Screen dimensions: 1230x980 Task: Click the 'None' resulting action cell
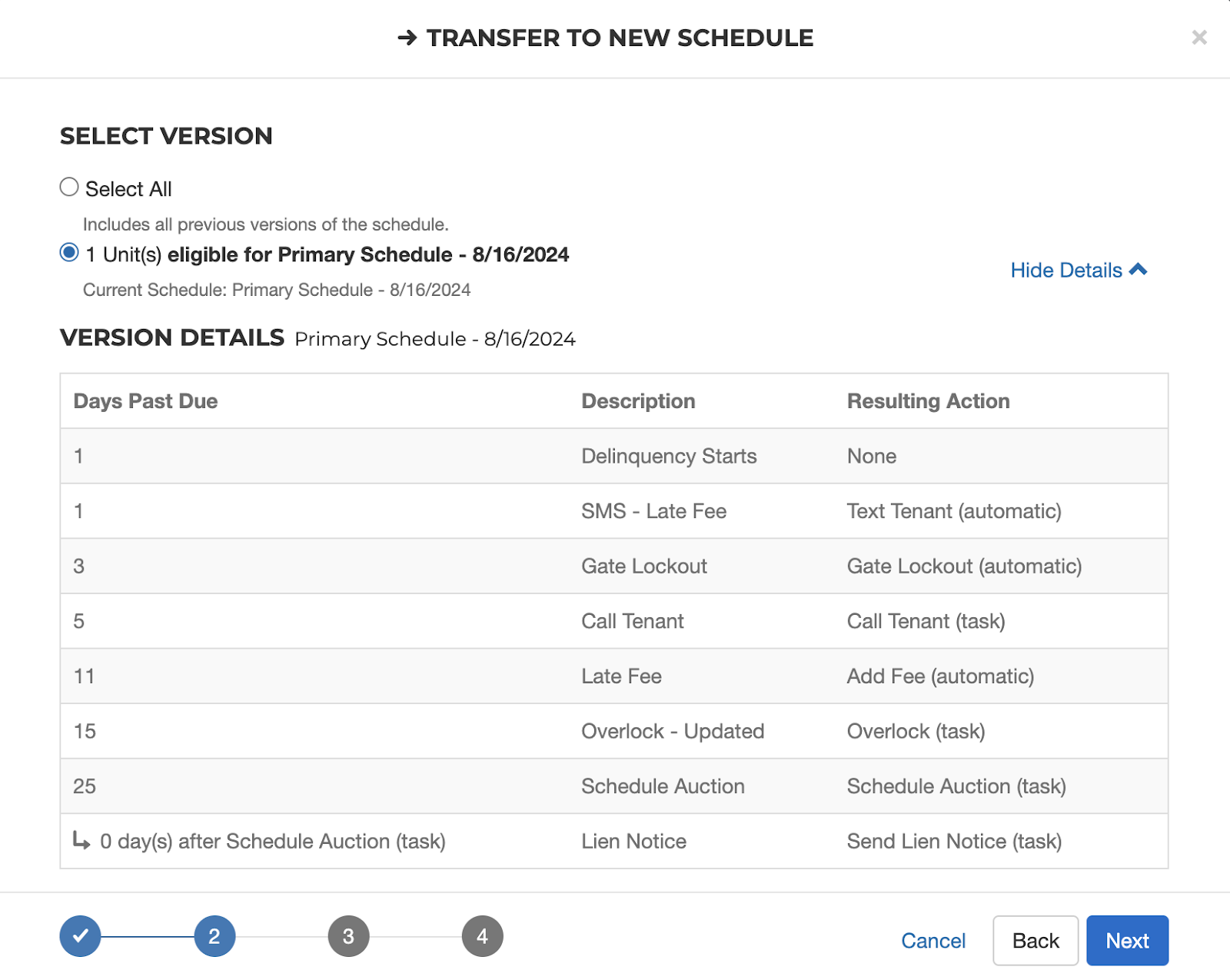coord(872,457)
